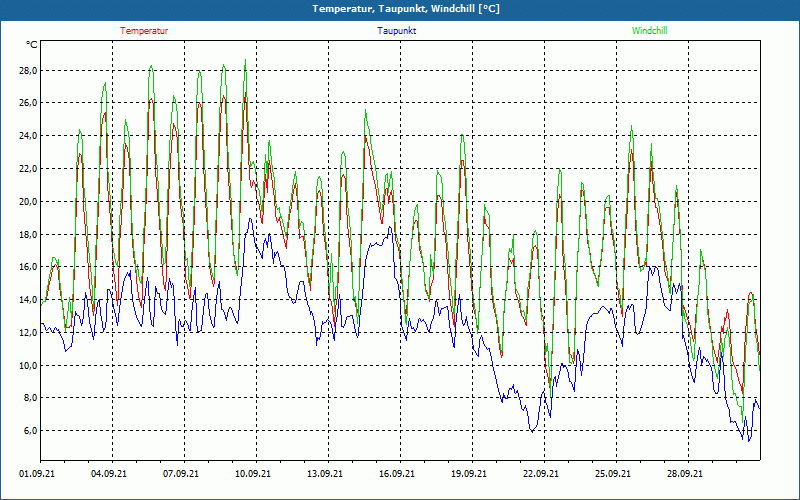This screenshot has width=800, height=500.
Task: Choose the 25.09.21 date label
Action: point(613,475)
